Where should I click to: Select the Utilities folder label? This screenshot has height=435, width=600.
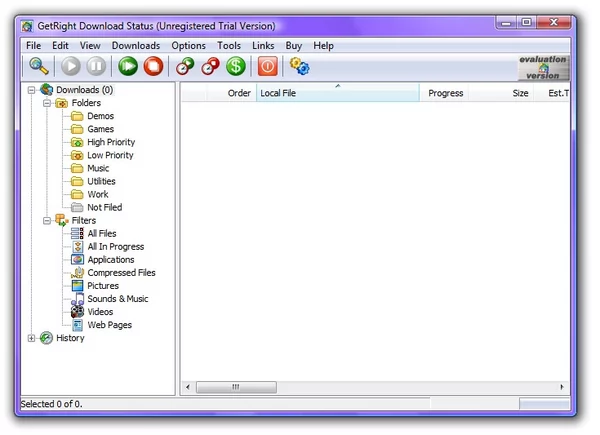[x=101, y=181]
